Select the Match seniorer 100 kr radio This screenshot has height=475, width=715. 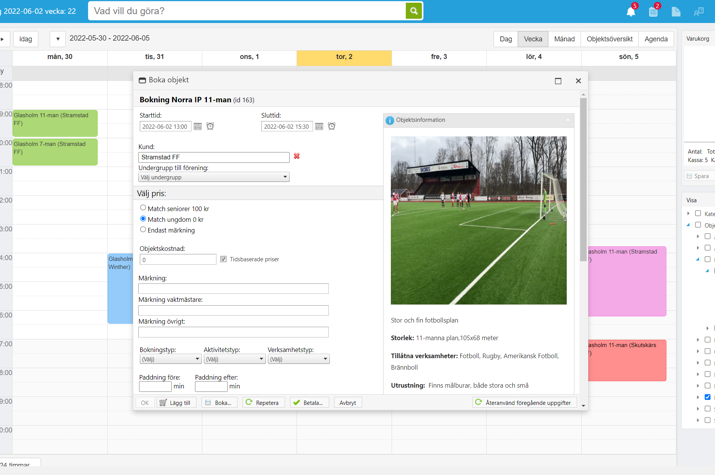tap(143, 208)
